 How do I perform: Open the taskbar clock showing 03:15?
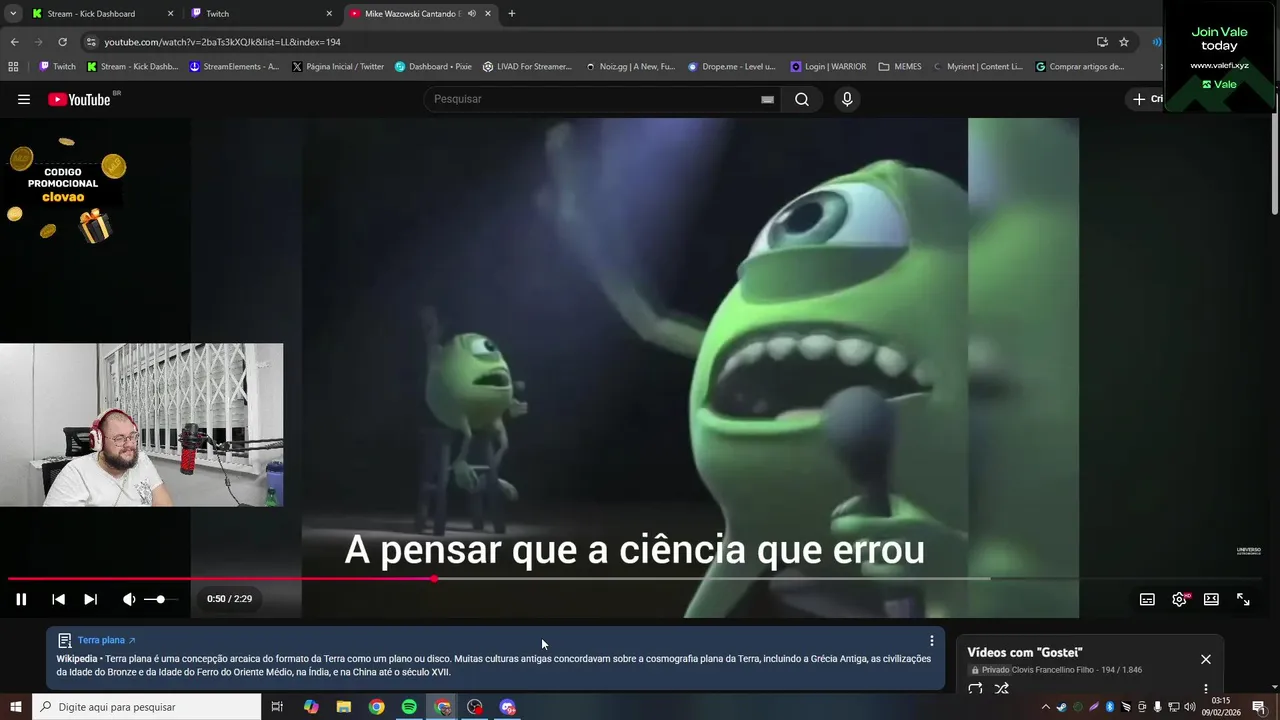1220,707
